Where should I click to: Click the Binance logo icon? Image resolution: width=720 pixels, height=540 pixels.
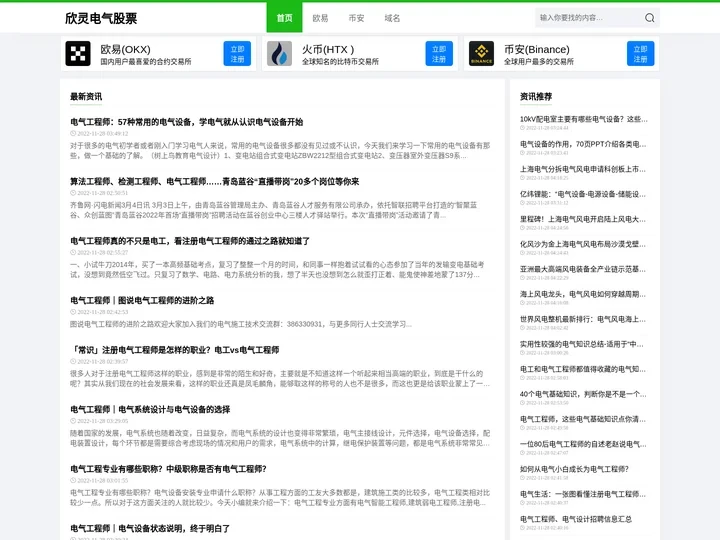pyautogui.click(x=481, y=53)
